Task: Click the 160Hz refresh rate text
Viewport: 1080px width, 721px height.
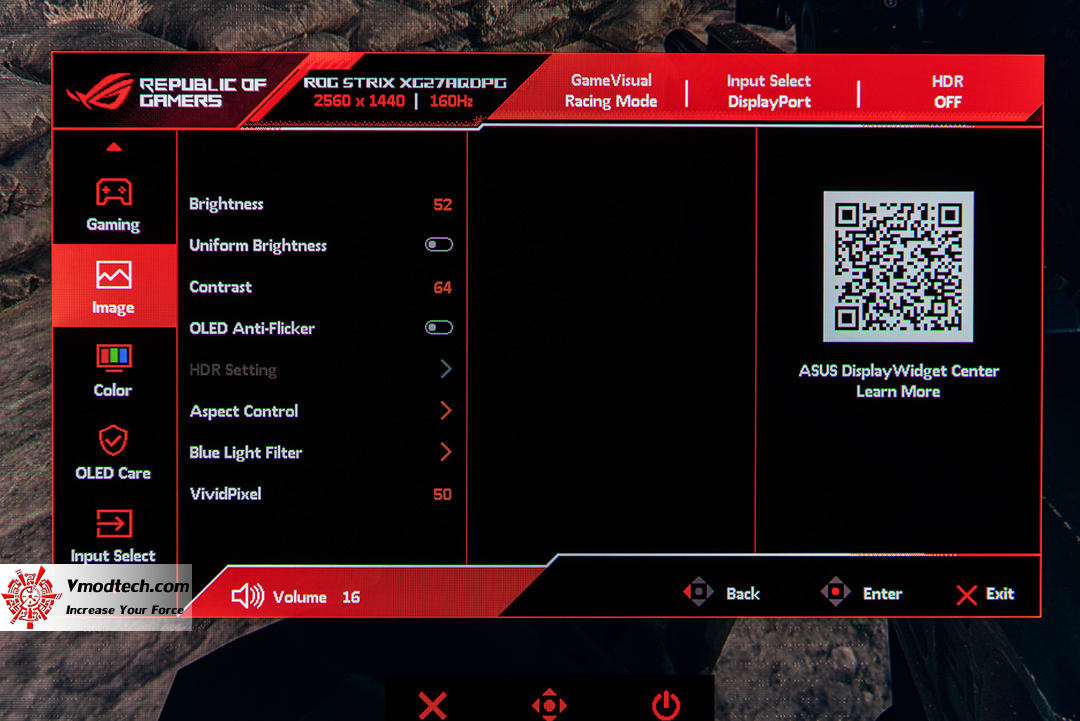Action: point(451,101)
